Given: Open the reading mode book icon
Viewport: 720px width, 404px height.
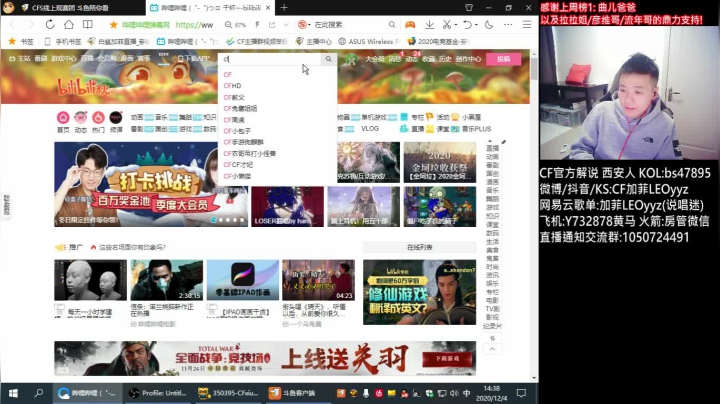Looking at the screenshot, I should point(88,25).
